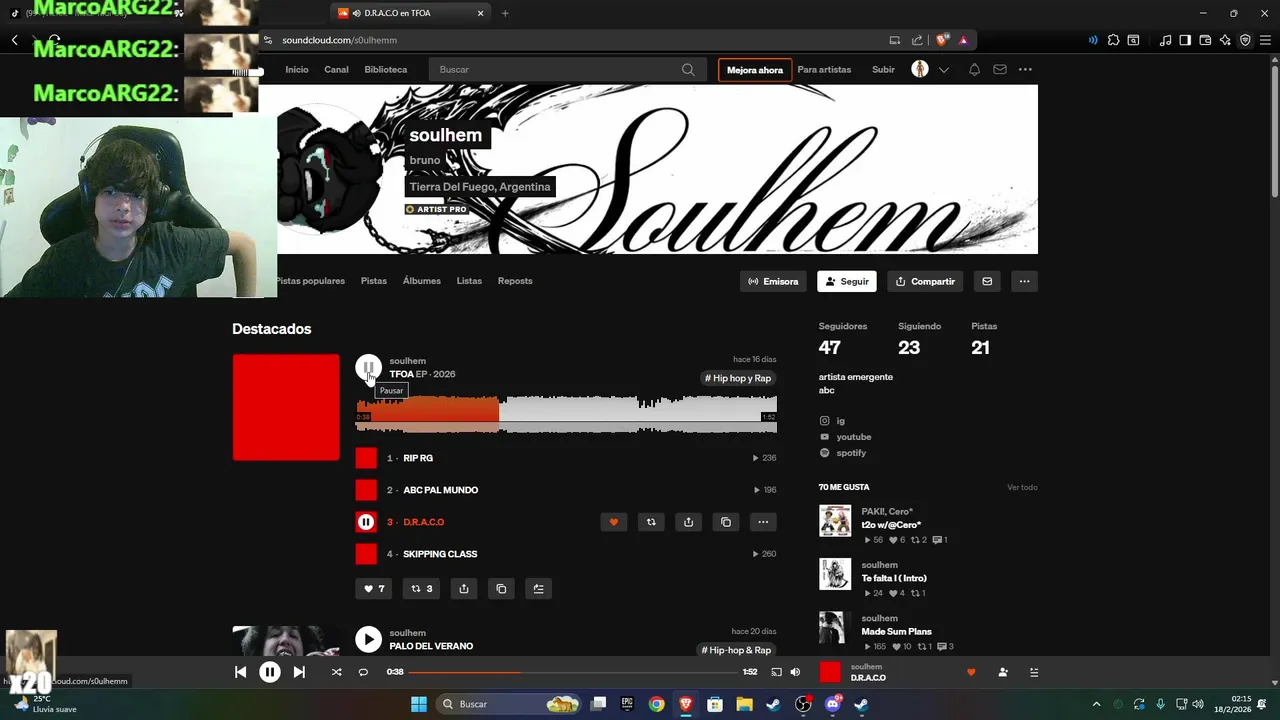Show the browser sidebar panel
1280x720 pixels.
(1185, 40)
